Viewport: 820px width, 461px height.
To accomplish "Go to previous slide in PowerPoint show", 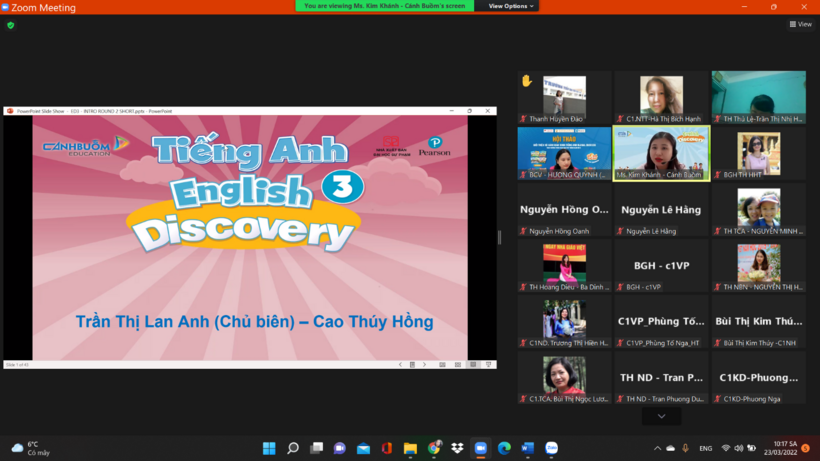I will 400,365.
